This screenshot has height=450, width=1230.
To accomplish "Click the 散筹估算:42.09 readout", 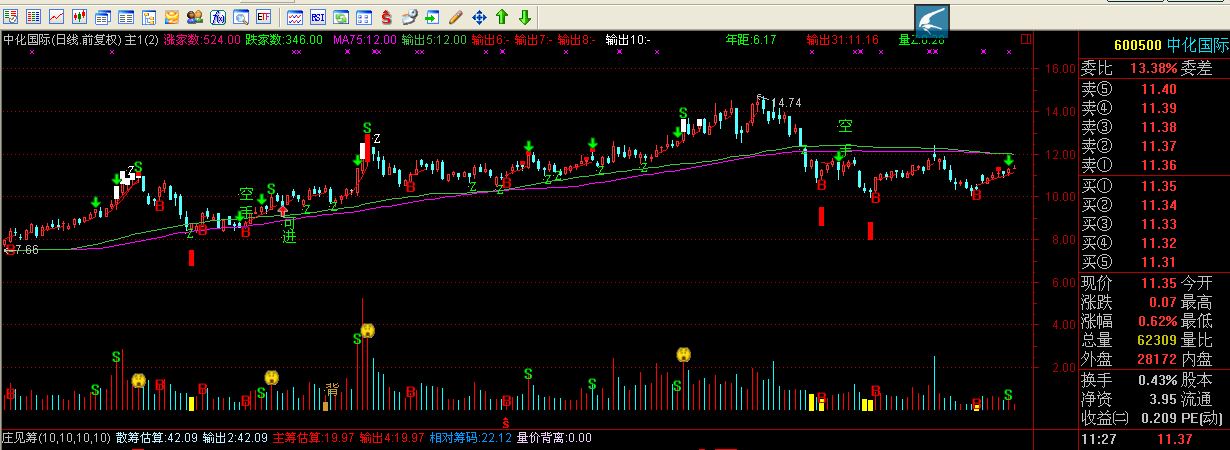I will tap(157, 438).
